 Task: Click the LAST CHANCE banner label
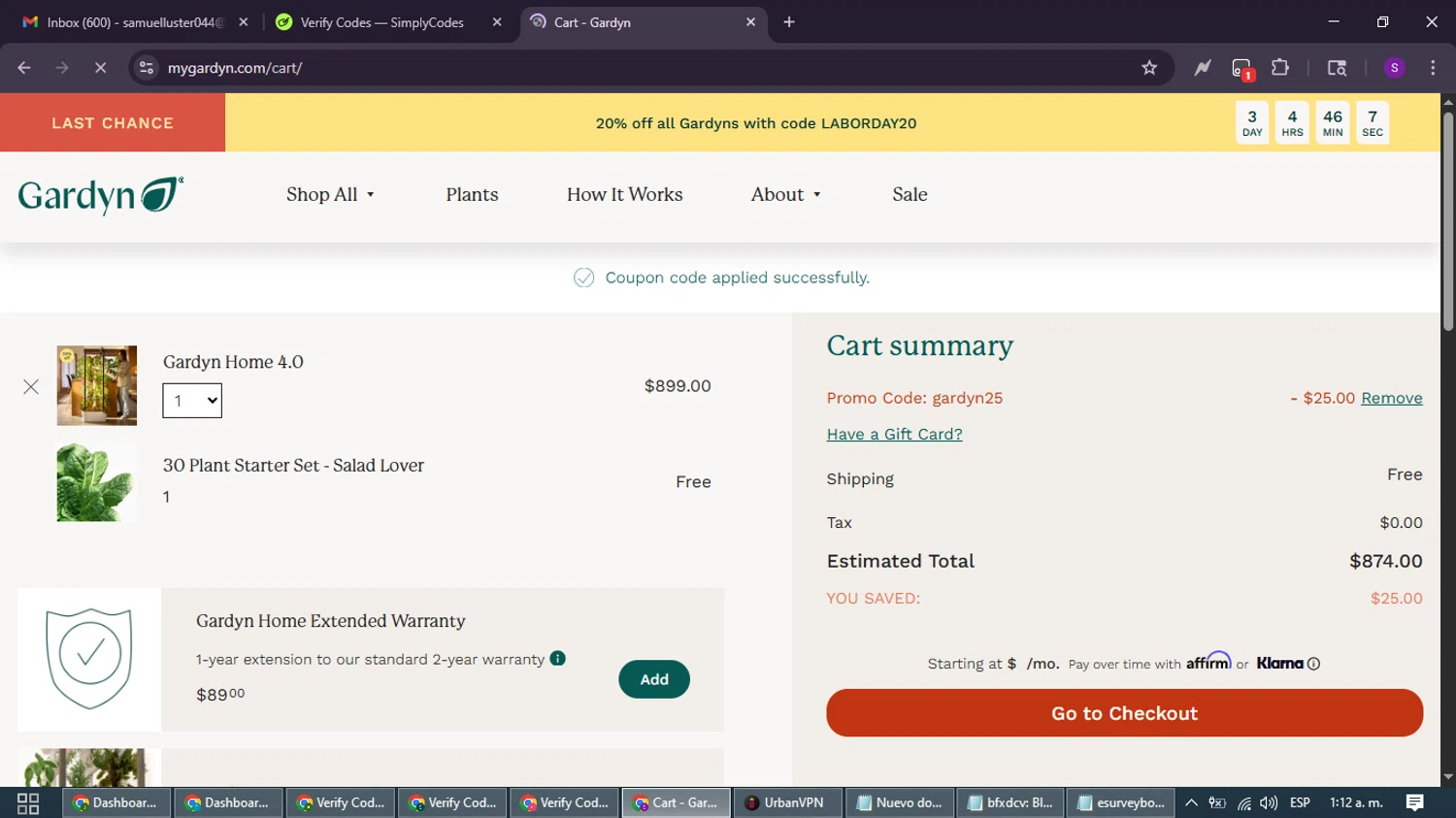(x=113, y=123)
